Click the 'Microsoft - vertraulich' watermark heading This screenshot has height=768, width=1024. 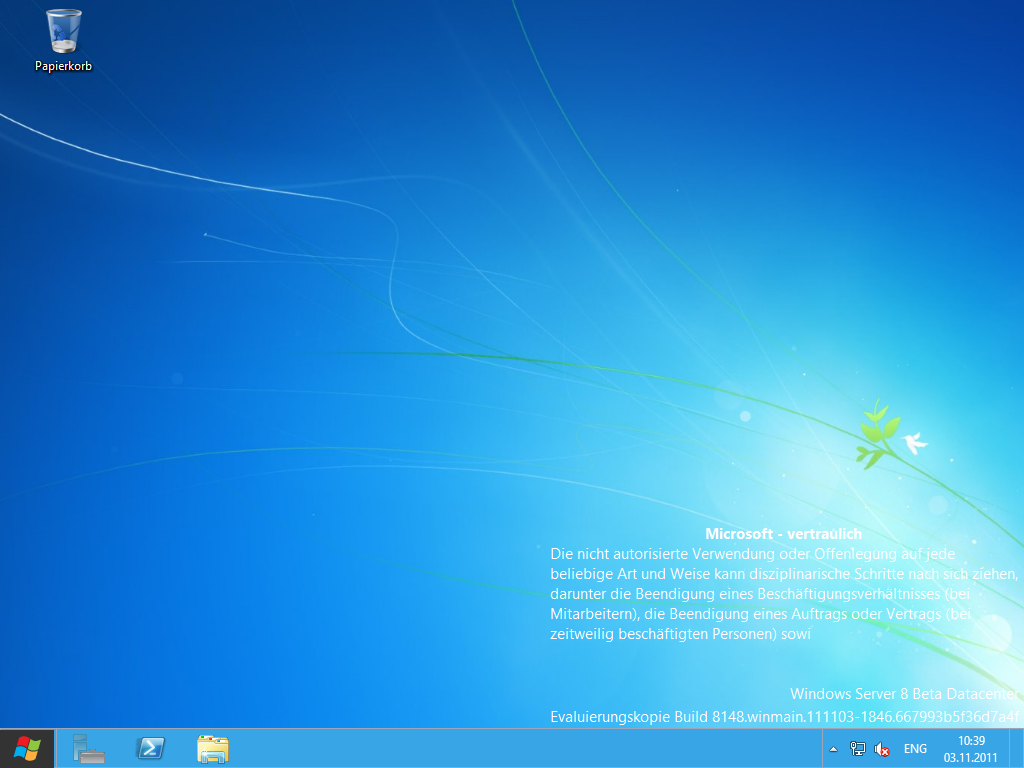pos(783,534)
